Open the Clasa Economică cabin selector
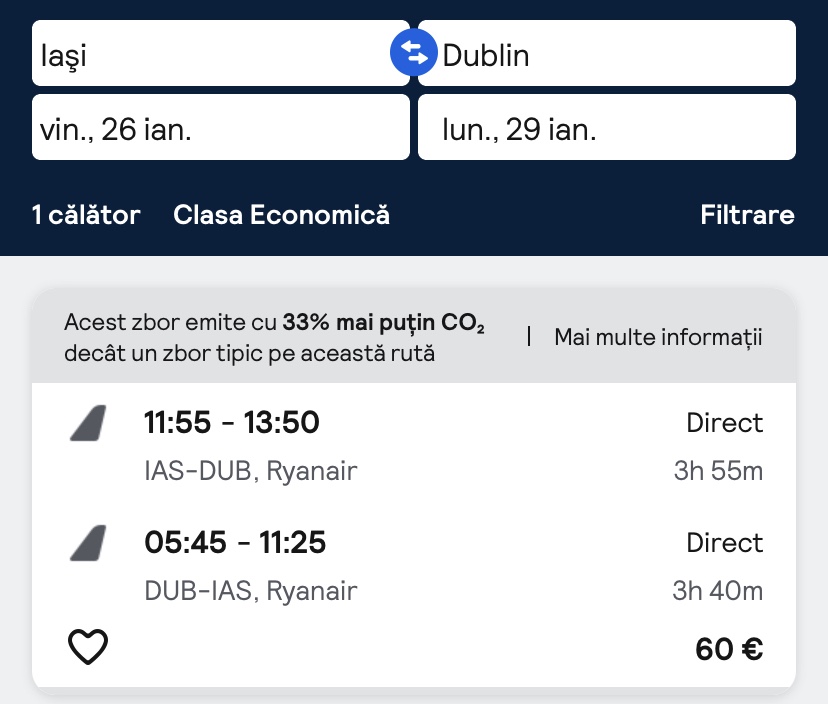Image resolution: width=828 pixels, height=704 pixels. (281, 215)
